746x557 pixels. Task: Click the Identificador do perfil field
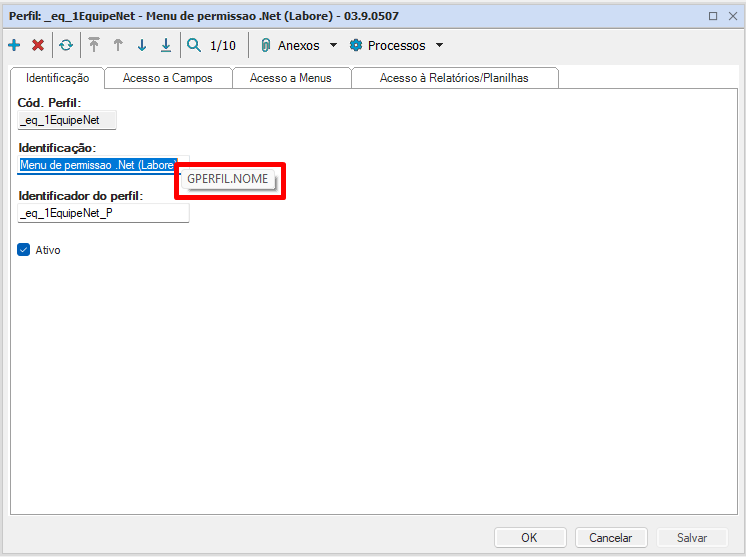coord(103,213)
